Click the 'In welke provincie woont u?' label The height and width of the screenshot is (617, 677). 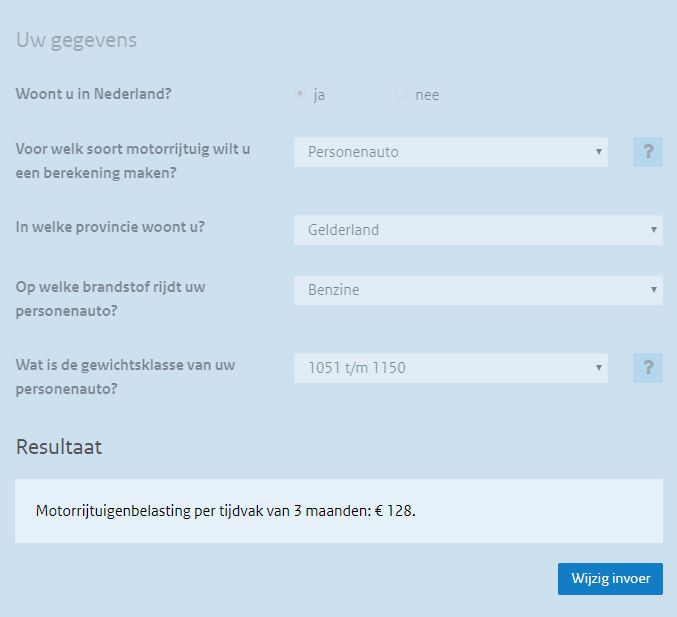[x=110, y=226]
